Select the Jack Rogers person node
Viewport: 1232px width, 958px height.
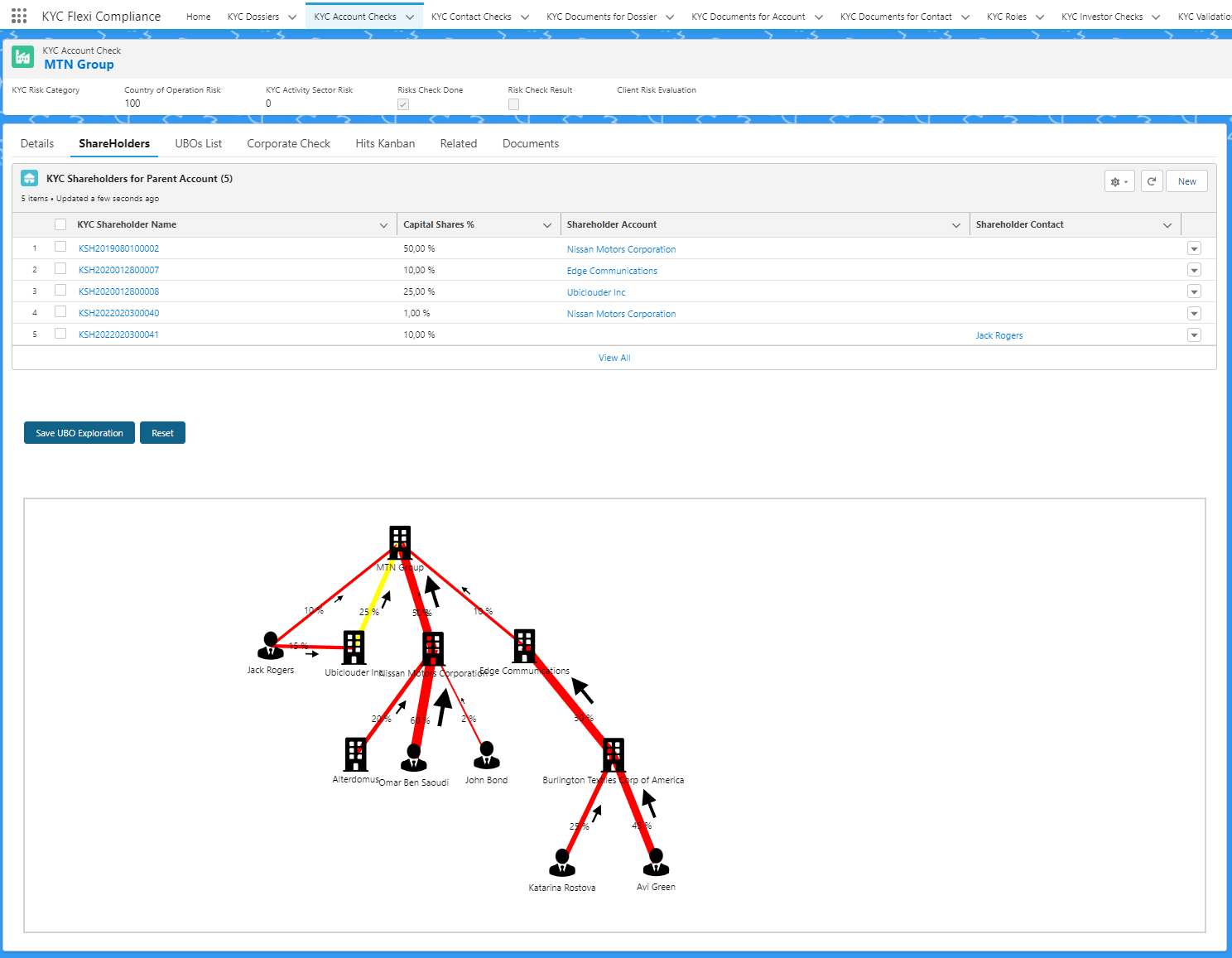coord(270,646)
